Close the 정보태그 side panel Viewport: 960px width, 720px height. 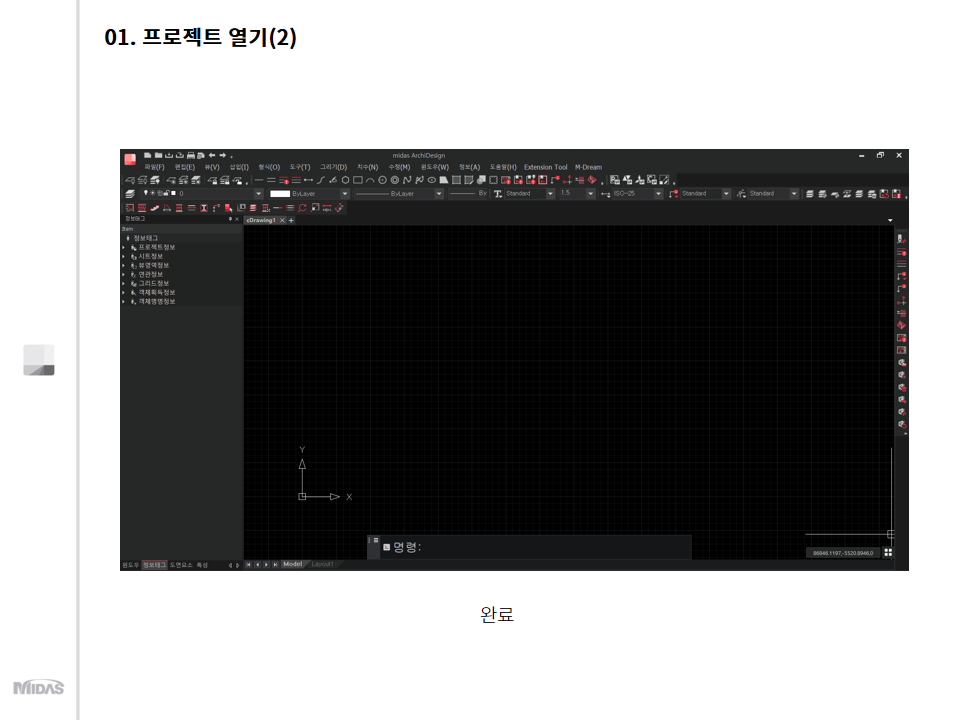(x=238, y=219)
